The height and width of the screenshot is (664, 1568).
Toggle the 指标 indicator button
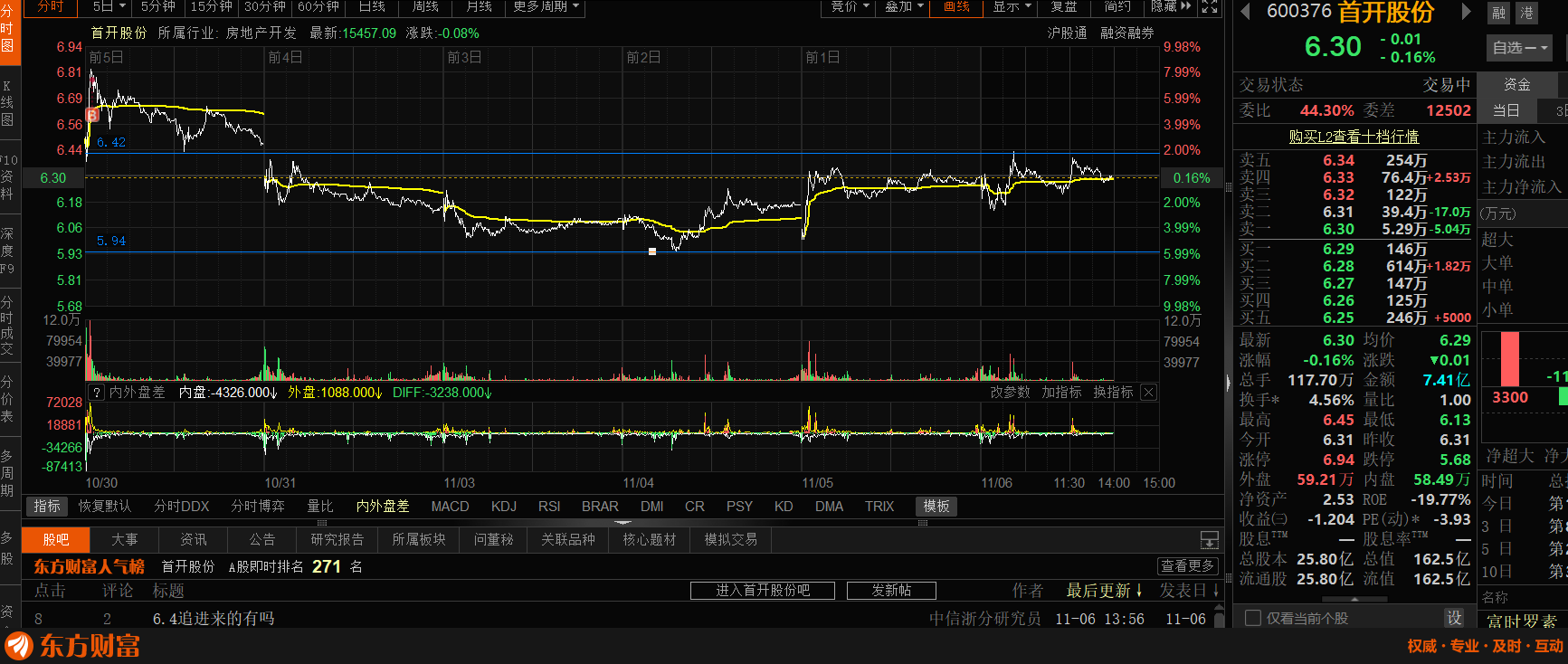click(x=47, y=507)
